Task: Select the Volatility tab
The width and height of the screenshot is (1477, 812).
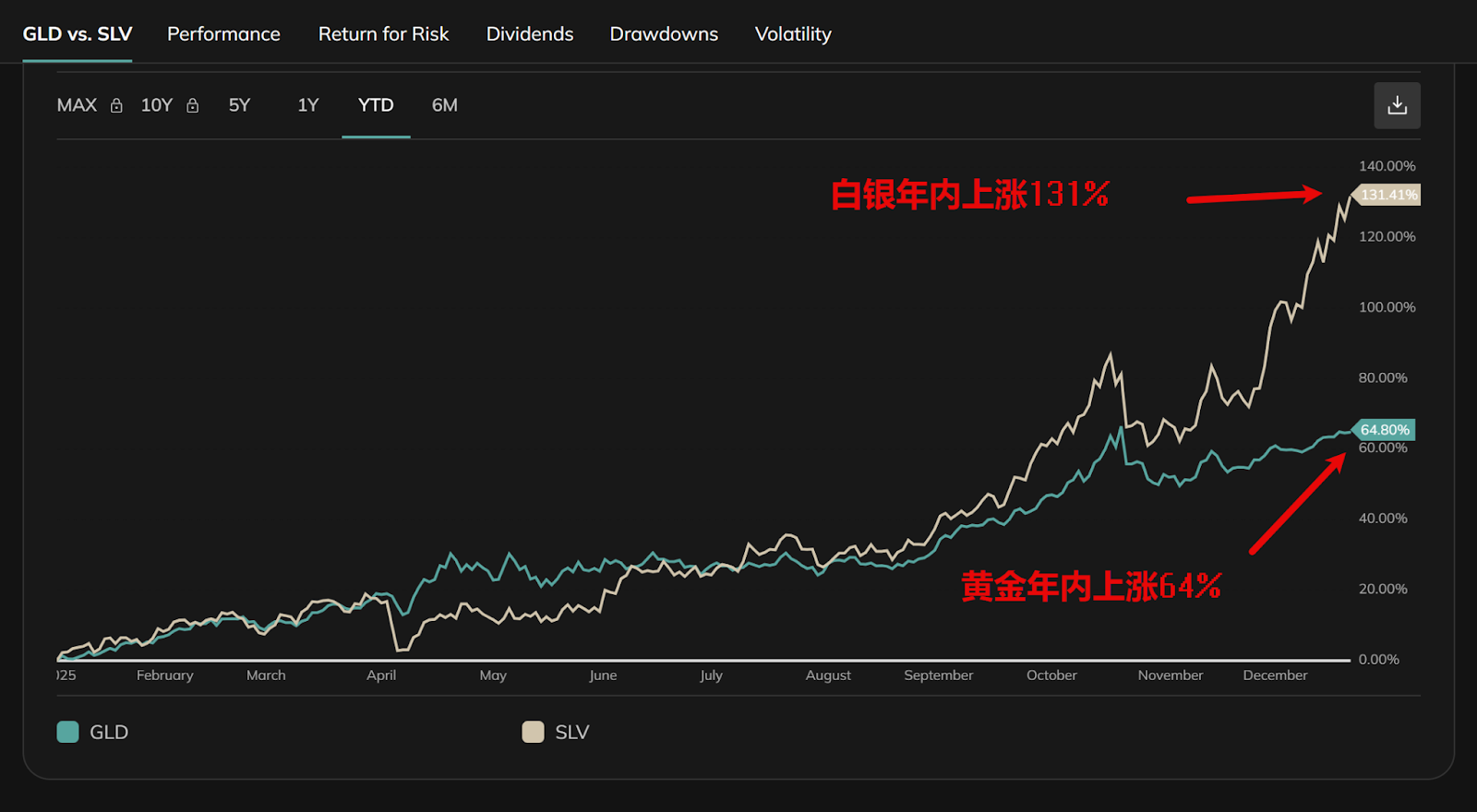Action: (x=793, y=34)
